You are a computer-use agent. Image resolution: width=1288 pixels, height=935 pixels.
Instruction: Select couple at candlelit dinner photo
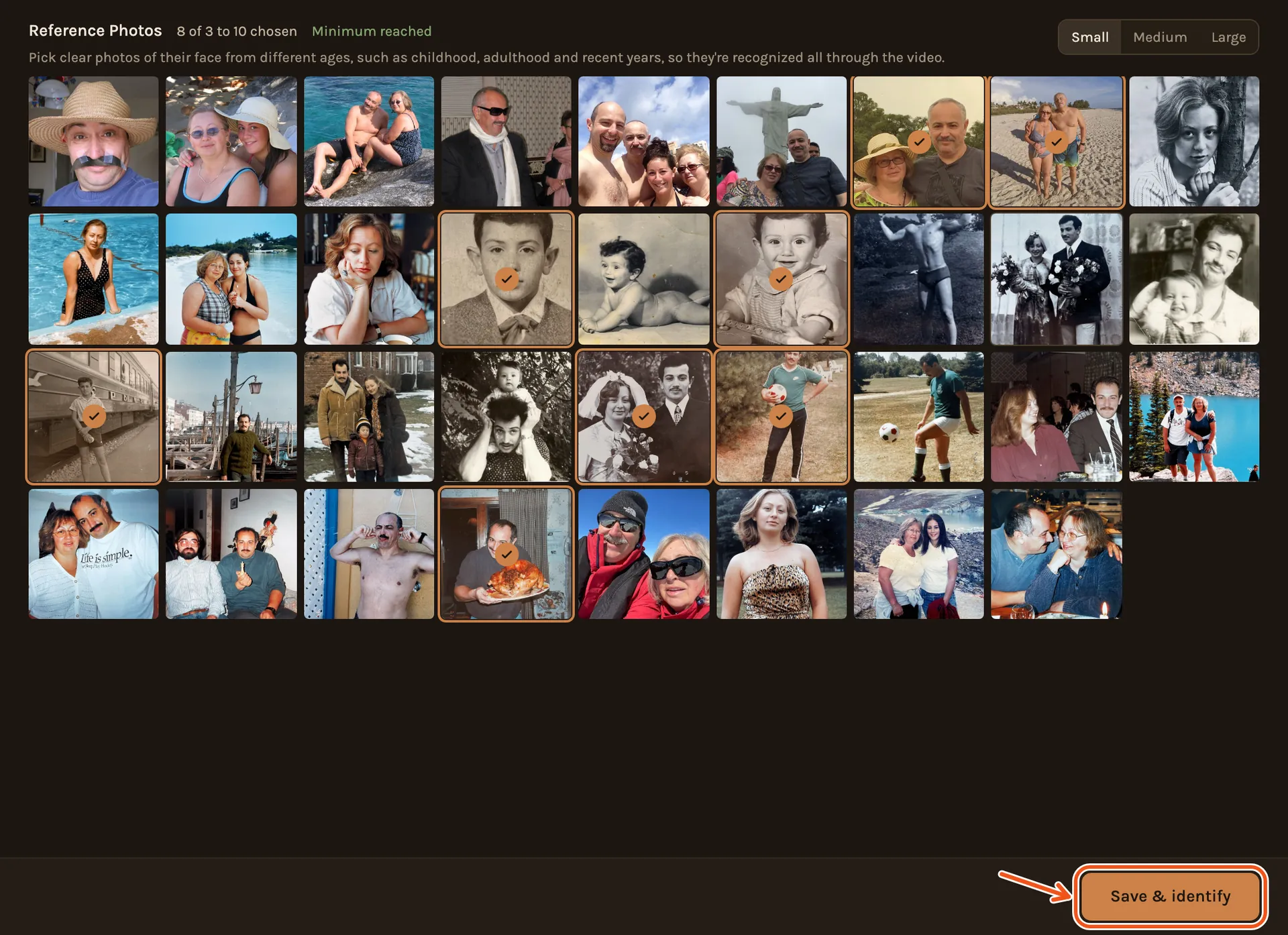tap(1056, 554)
